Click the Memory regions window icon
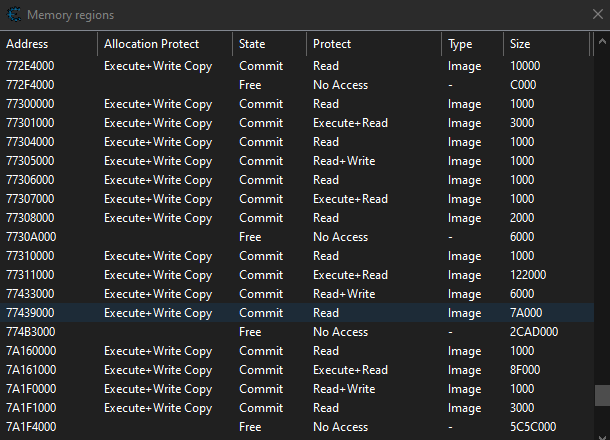Viewport: 610px width, 440px height. pos(13,15)
